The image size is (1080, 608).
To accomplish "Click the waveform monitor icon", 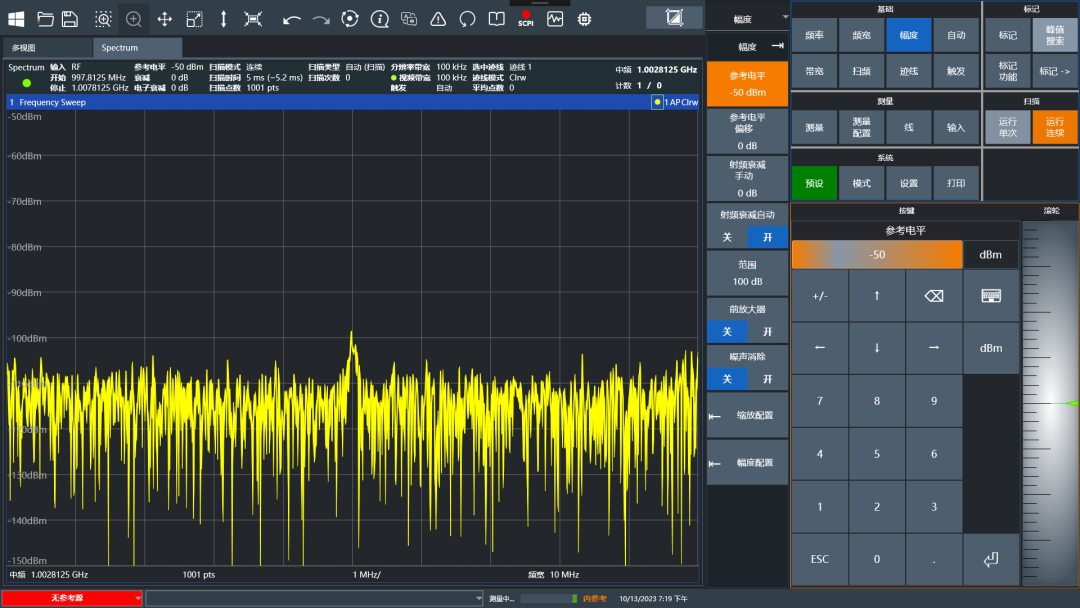I will tap(555, 19).
